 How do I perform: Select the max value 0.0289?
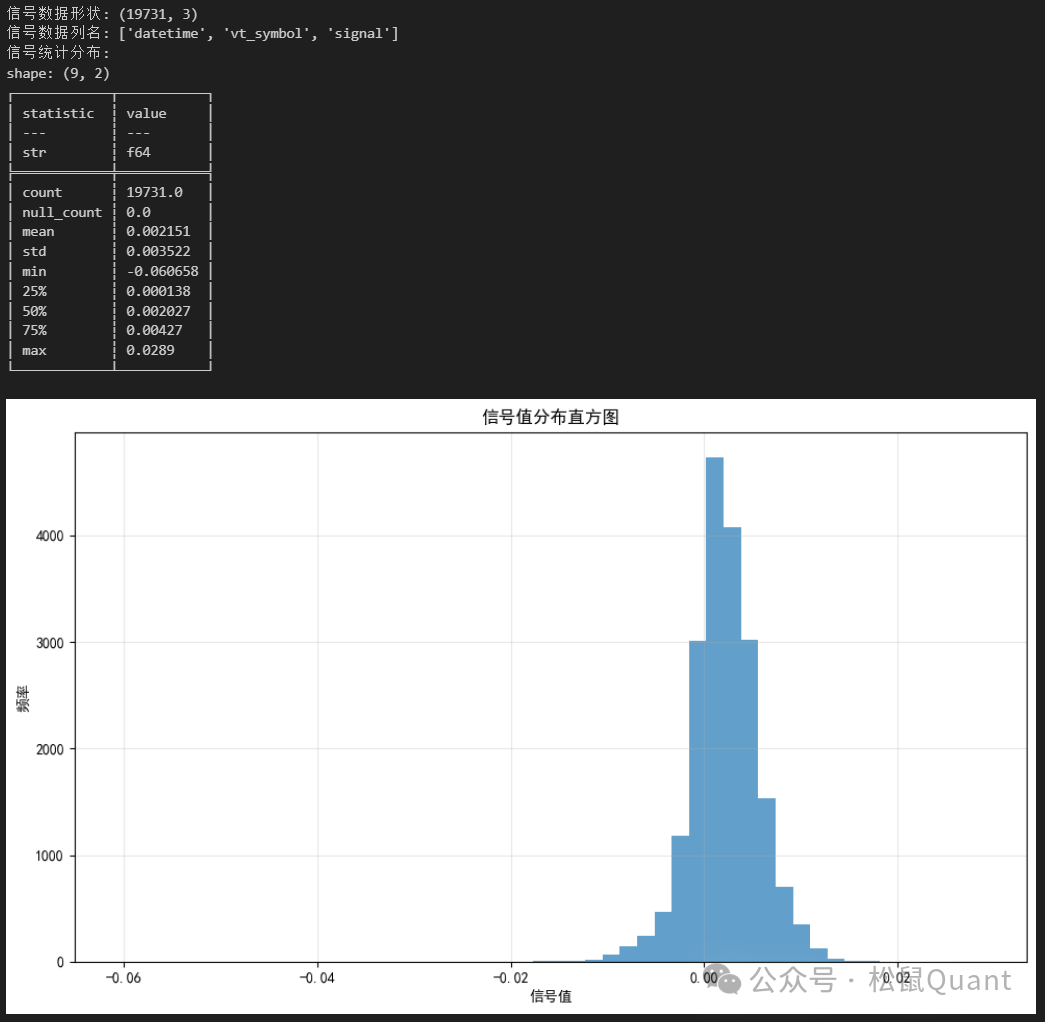coord(150,350)
